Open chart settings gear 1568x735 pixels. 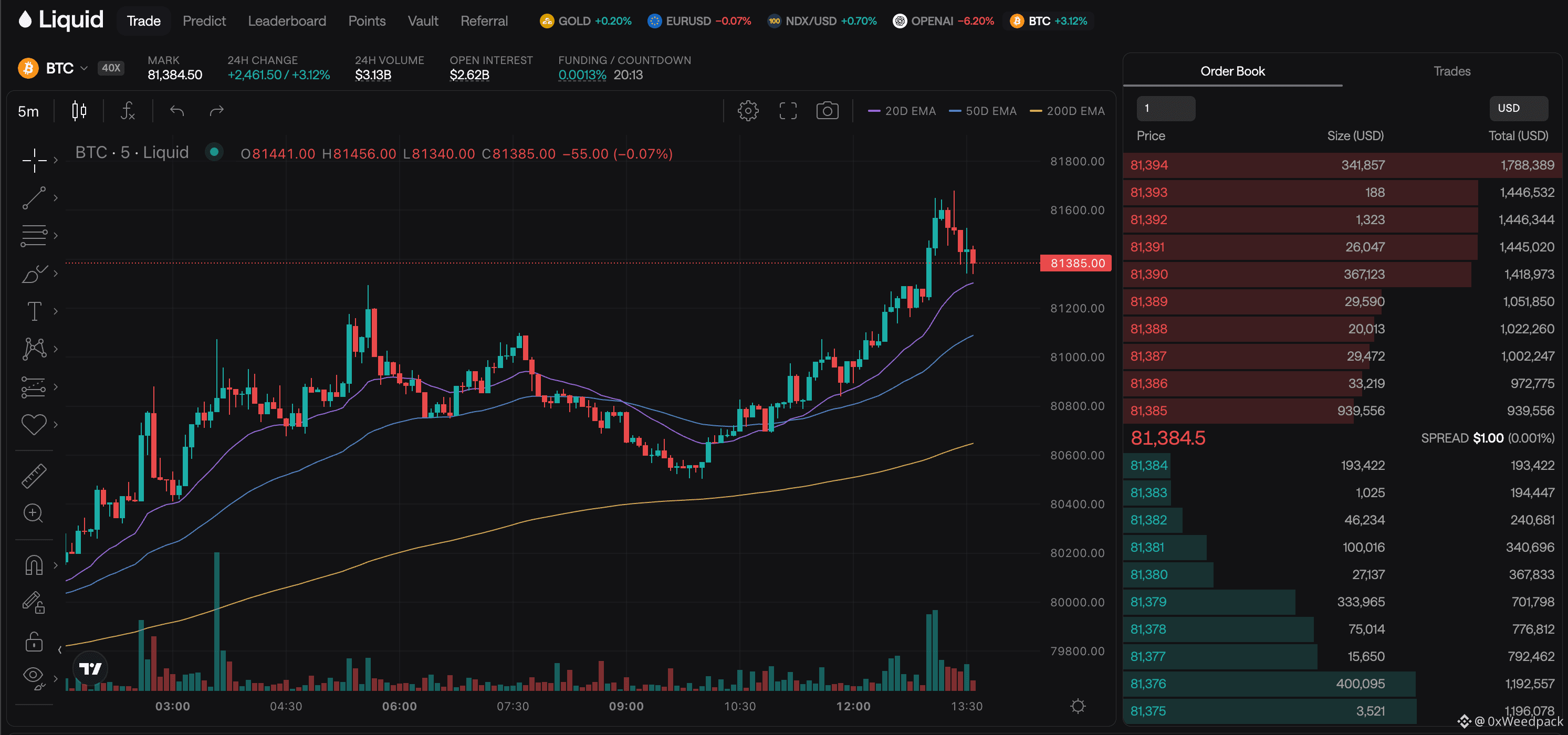coord(748,111)
